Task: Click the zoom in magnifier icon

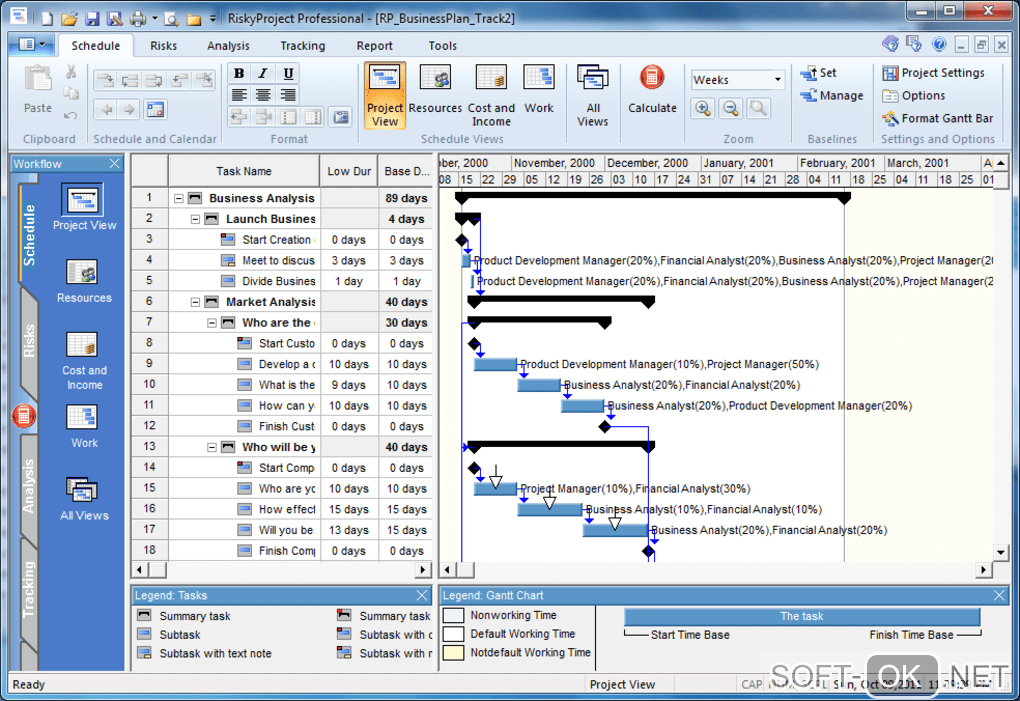Action: point(703,108)
